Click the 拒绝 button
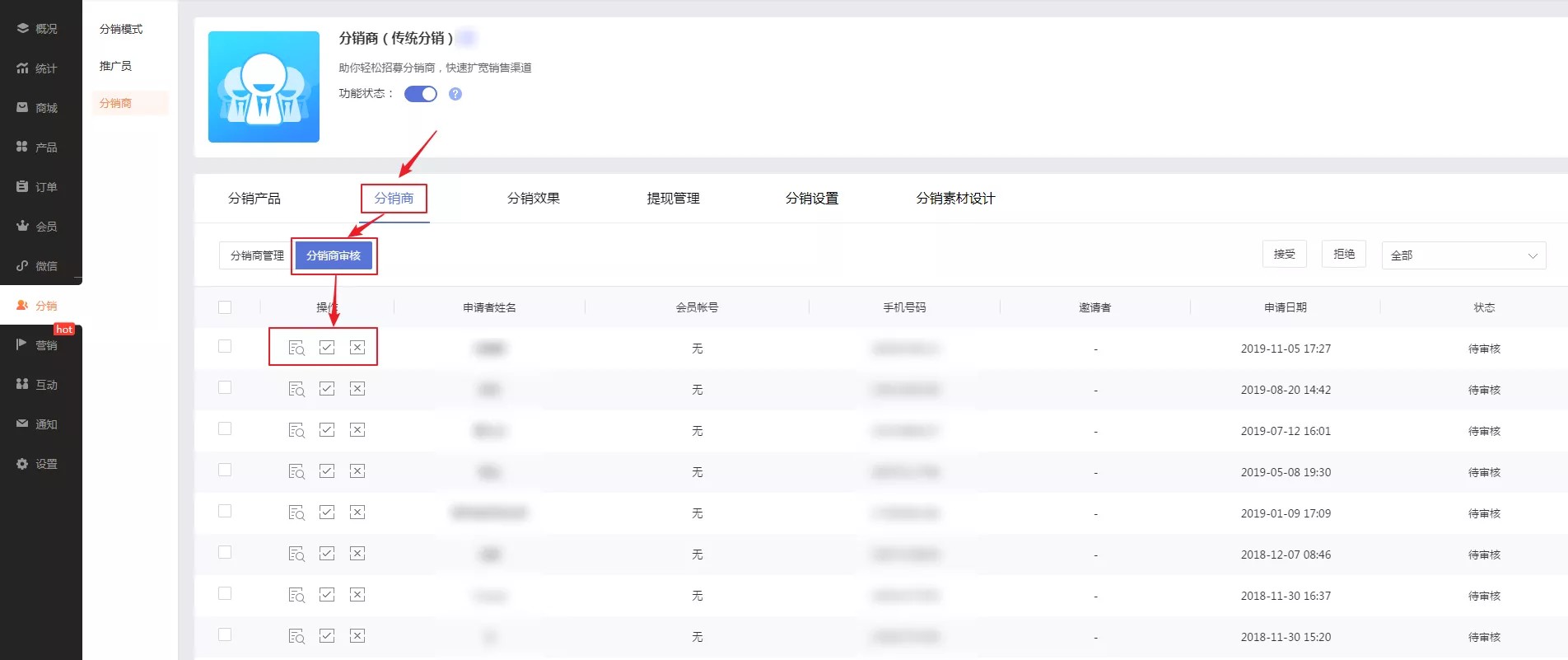1568x660 pixels. tap(1344, 254)
